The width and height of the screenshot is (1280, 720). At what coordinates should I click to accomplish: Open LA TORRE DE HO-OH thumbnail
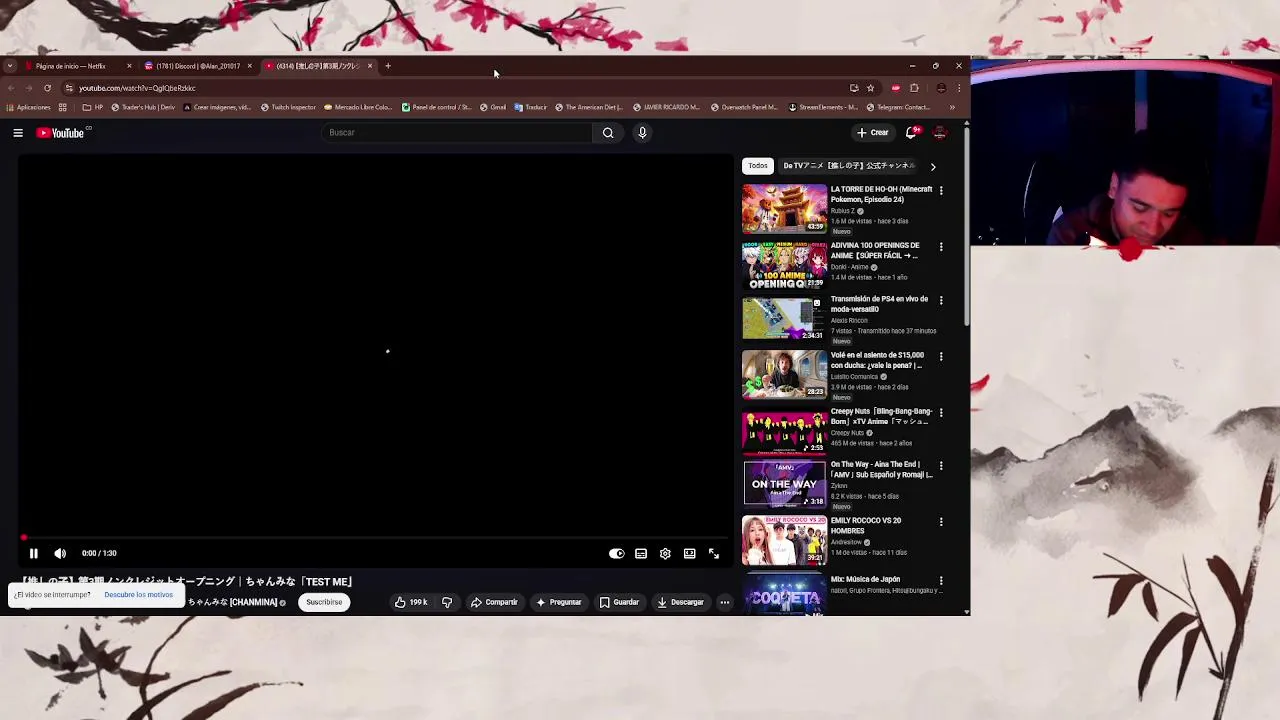[785, 208]
